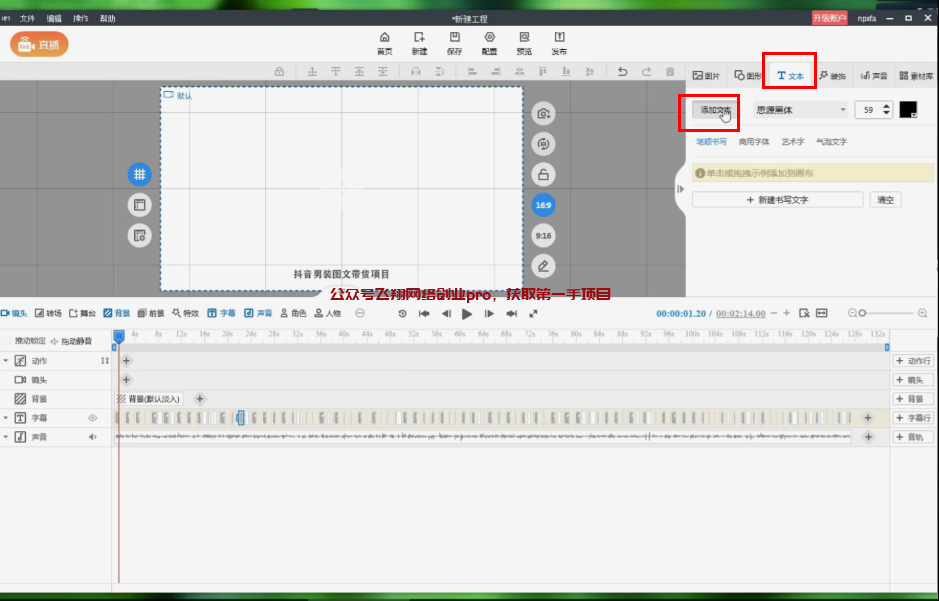Toggle the 推动锁定 checkbox
939x601 pixels.
coord(8,341)
